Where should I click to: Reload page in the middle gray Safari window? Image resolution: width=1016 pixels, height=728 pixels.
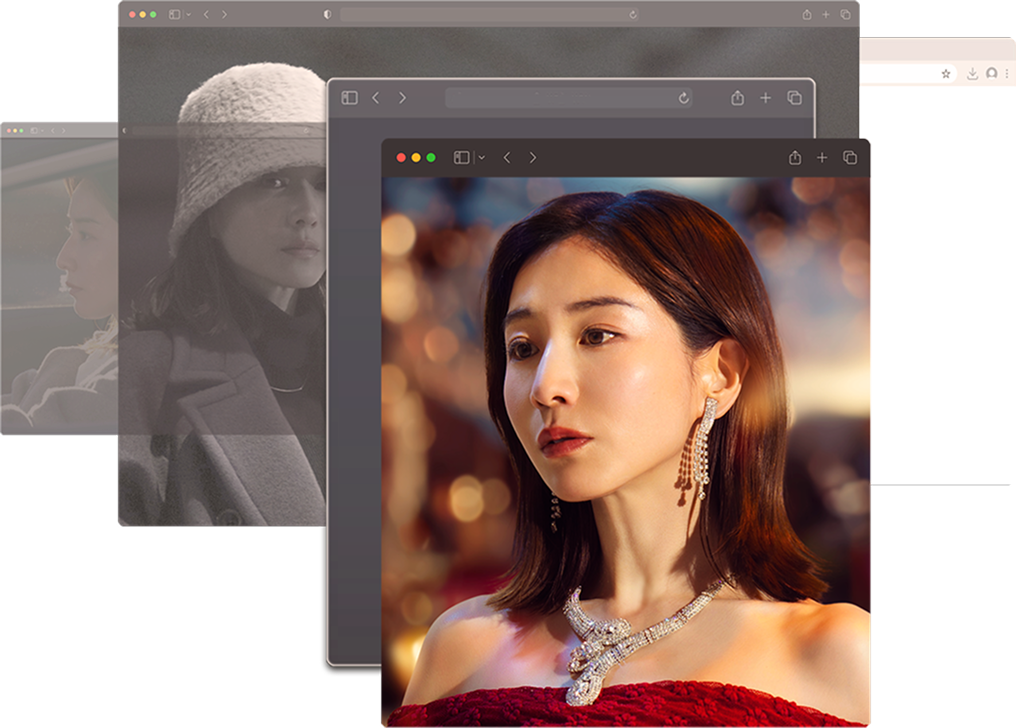pyautogui.click(x=683, y=98)
